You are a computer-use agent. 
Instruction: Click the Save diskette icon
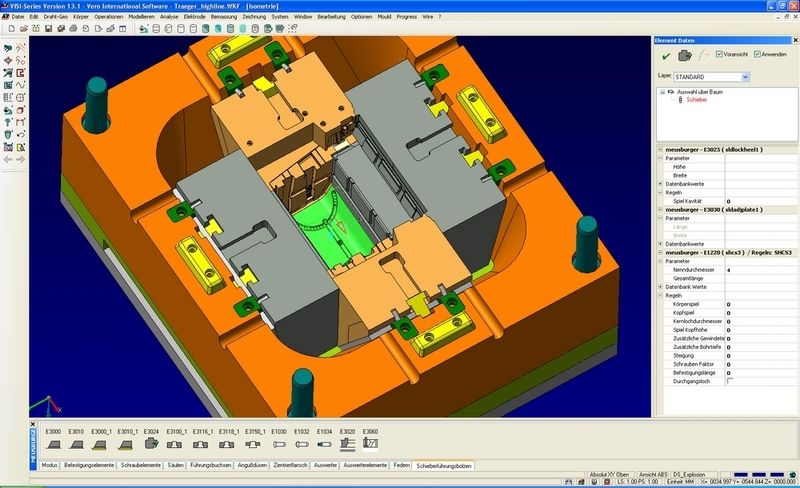click(x=48, y=29)
